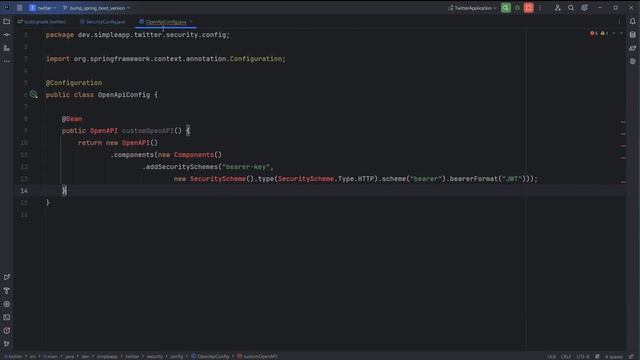Open the more run actions menu
The image size is (640, 360).
[x=540, y=8]
